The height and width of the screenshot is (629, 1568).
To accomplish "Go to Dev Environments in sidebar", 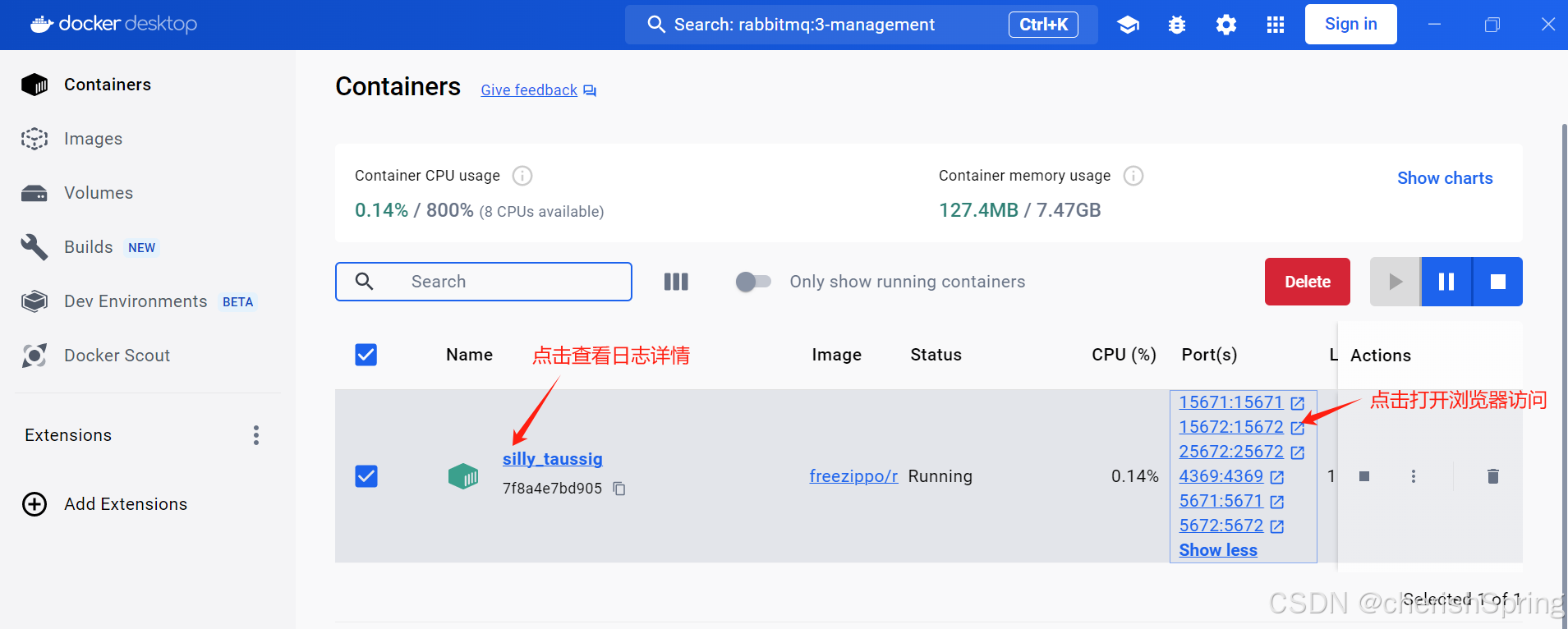I will click(x=136, y=301).
